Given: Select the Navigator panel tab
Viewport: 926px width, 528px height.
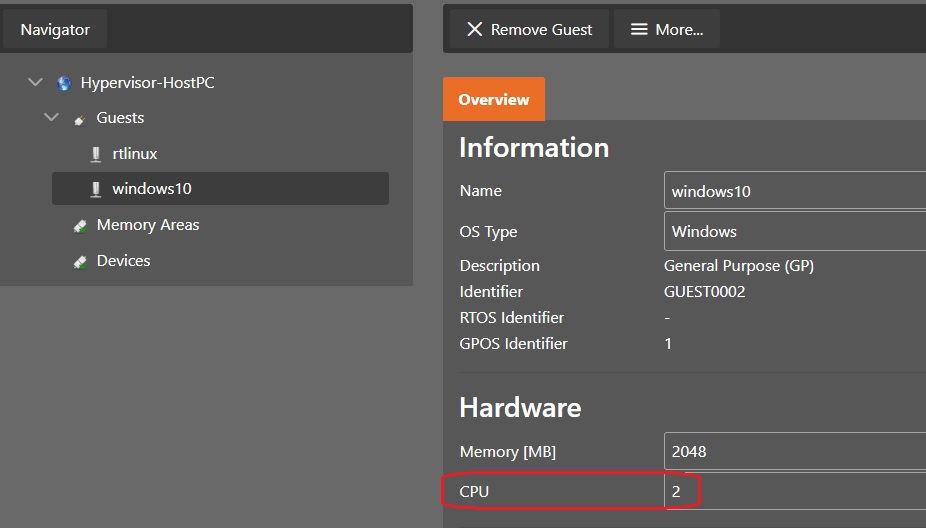Looking at the screenshot, I should click(55, 30).
